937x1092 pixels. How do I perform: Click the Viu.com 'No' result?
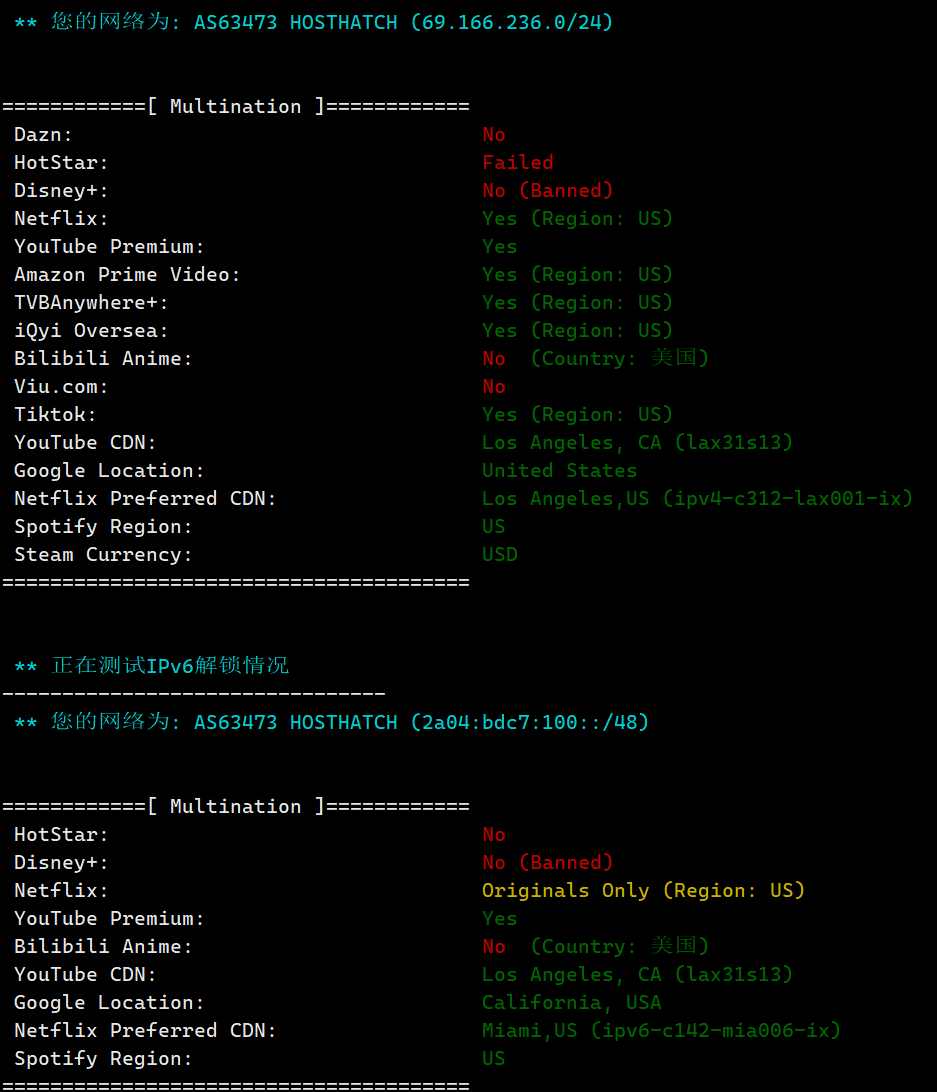click(x=494, y=387)
